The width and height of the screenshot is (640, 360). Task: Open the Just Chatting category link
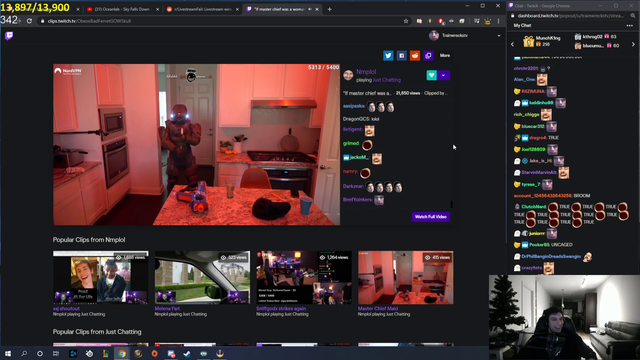(x=387, y=80)
